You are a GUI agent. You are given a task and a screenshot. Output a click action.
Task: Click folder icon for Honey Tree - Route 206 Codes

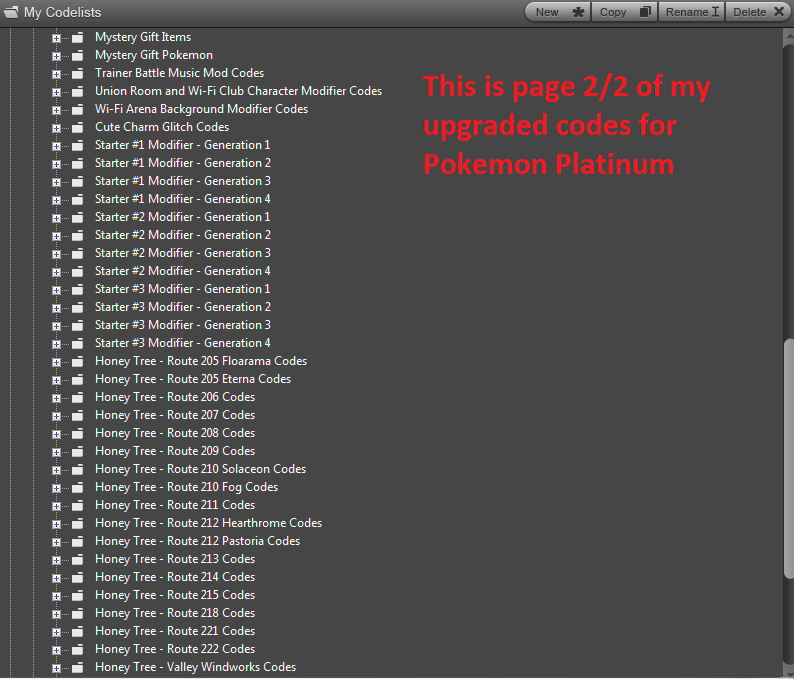[x=77, y=398]
